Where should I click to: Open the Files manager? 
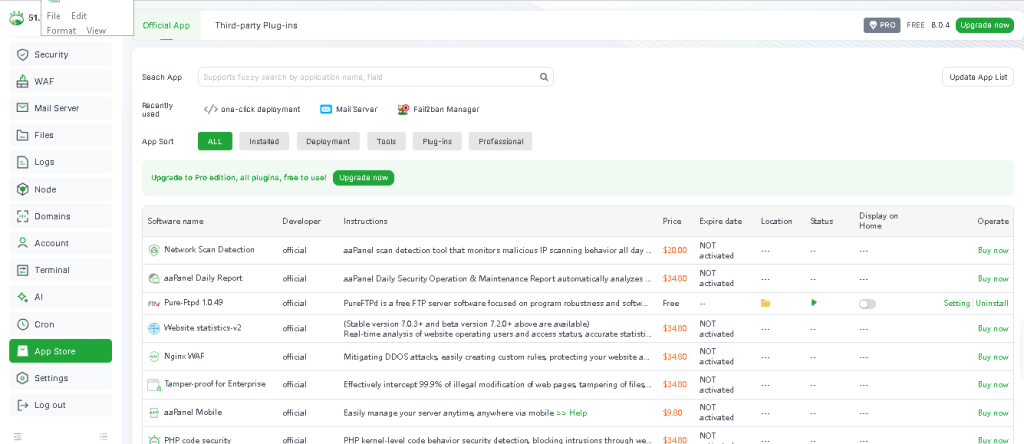pos(60,135)
